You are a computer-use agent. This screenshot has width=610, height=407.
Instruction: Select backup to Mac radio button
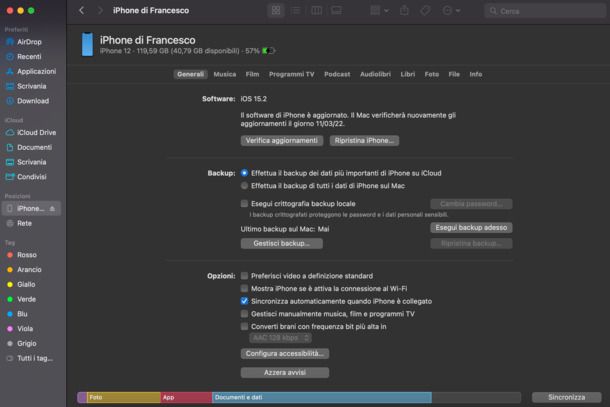[x=244, y=186]
